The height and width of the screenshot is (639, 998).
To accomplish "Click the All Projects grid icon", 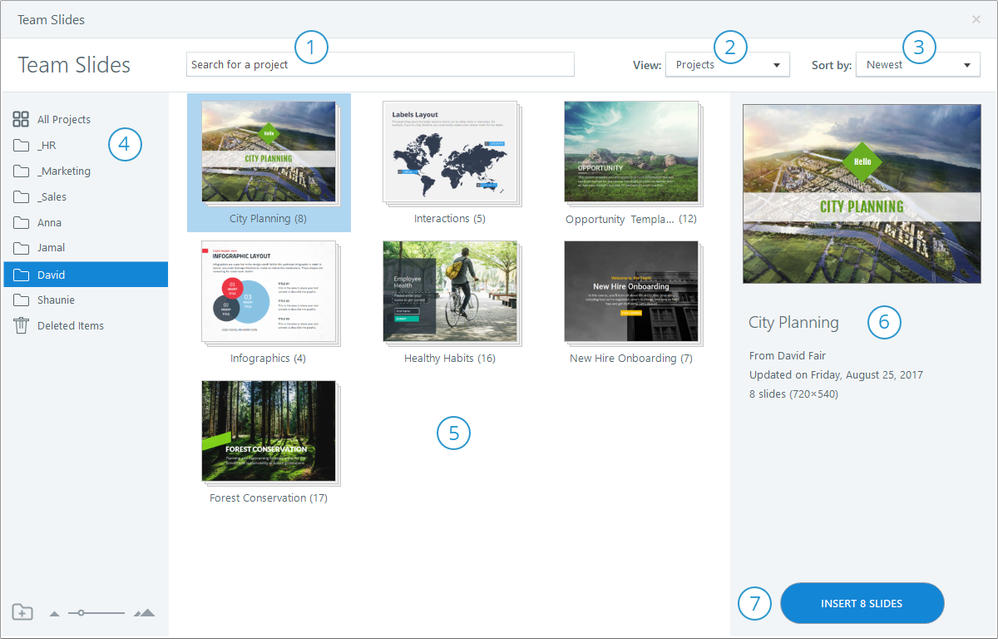I will pyautogui.click(x=21, y=120).
